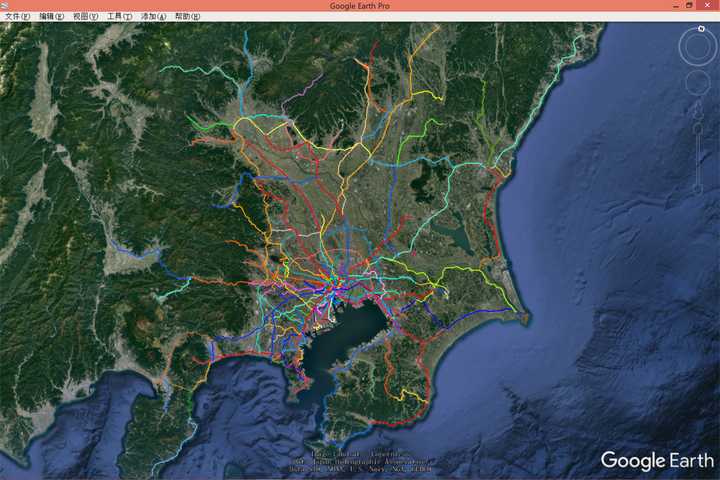720x480 pixels.
Task: Click the dense rail hub in central Tokyo
Action: (333, 281)
